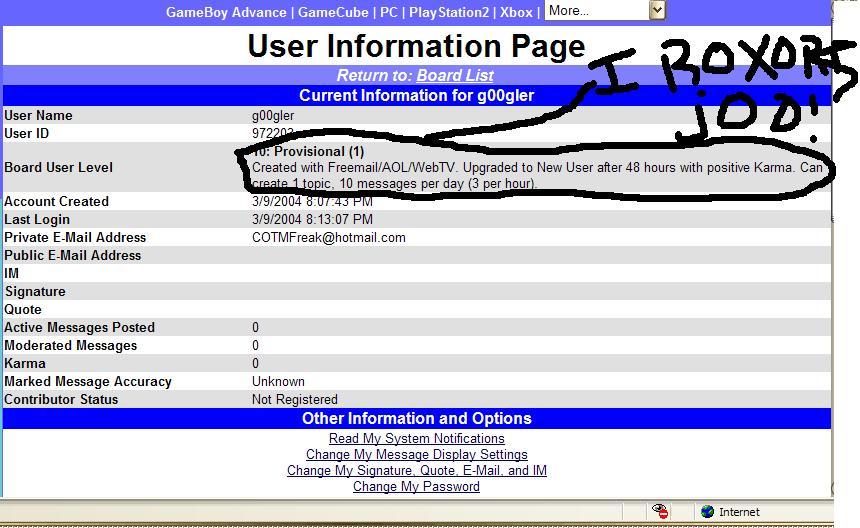Click the g00gler user name value
860x528 pixels.
pyautogui.click(x=273, y=116)
